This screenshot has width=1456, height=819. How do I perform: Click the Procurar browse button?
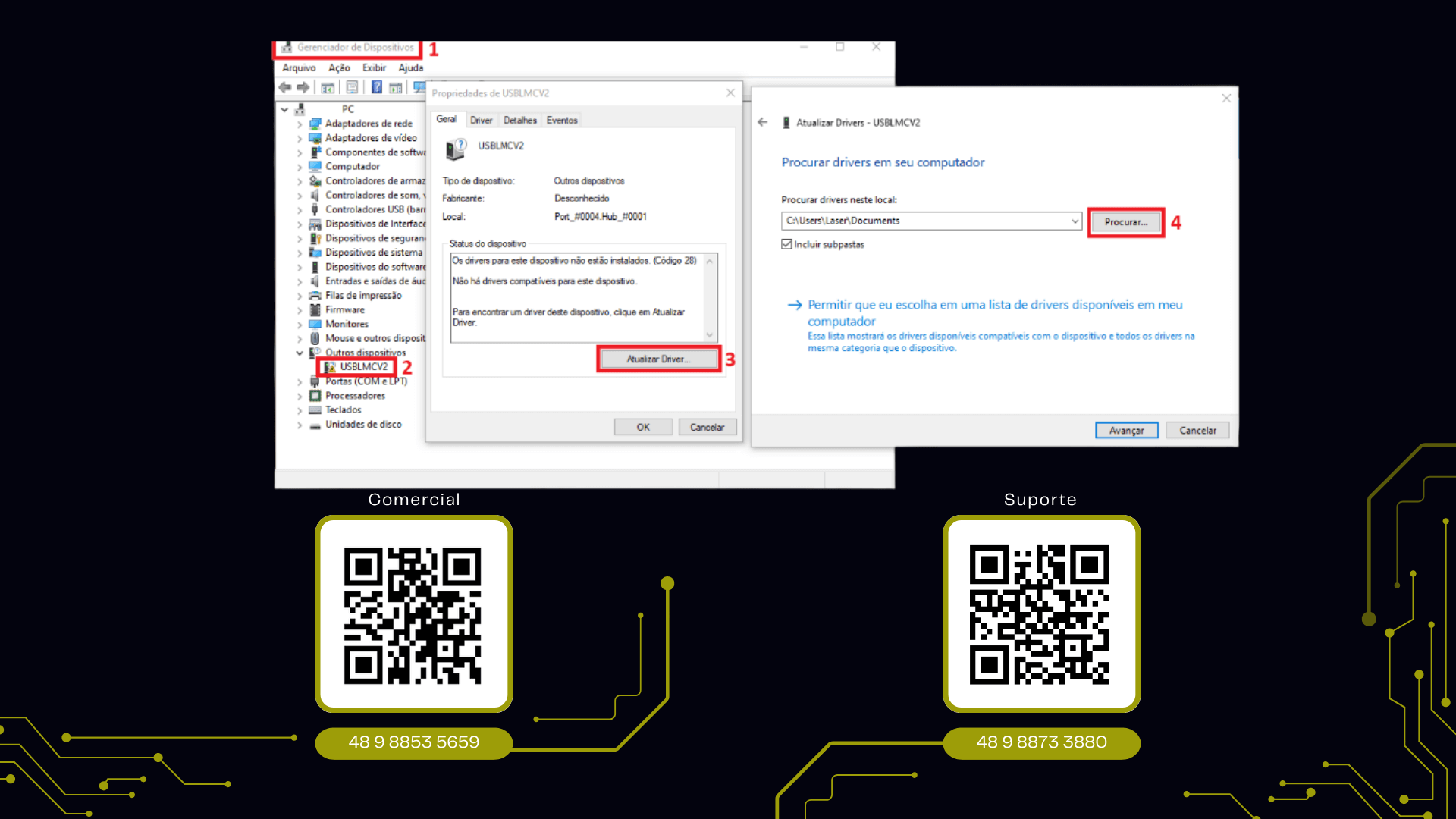point(1126,222)
